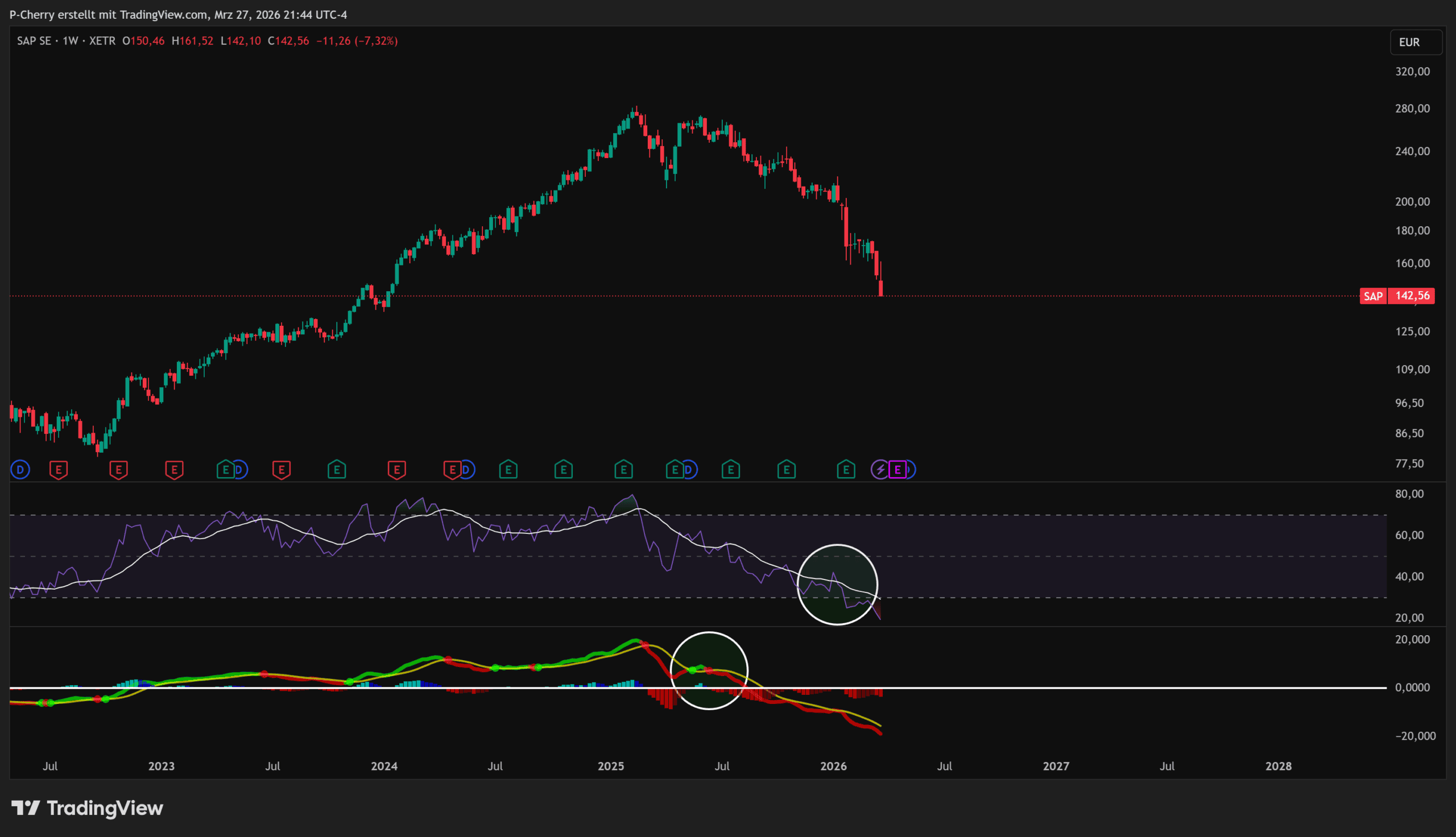1456x837 pixels.
Task: Click the first red earnings E marker
Action: coord(59,470)
